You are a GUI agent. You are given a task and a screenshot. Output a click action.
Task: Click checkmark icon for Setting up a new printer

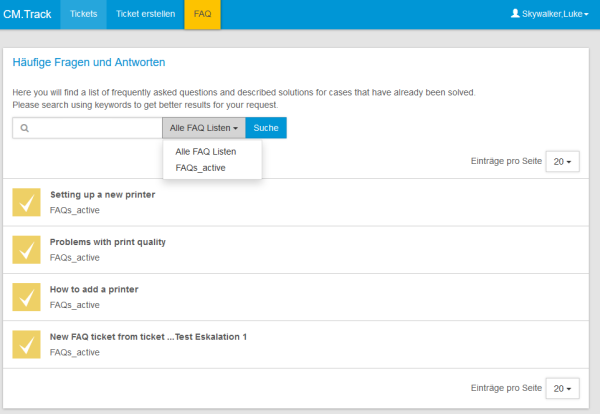26,202
